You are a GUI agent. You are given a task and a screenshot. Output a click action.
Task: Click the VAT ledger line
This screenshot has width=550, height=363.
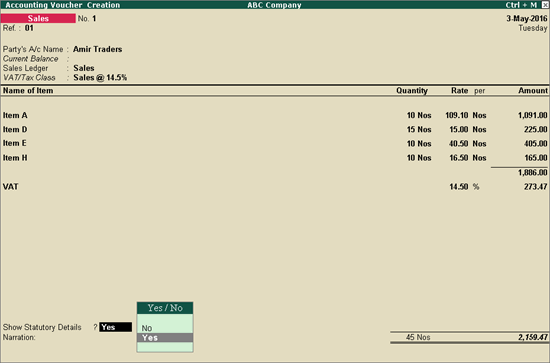click(275, 187)
